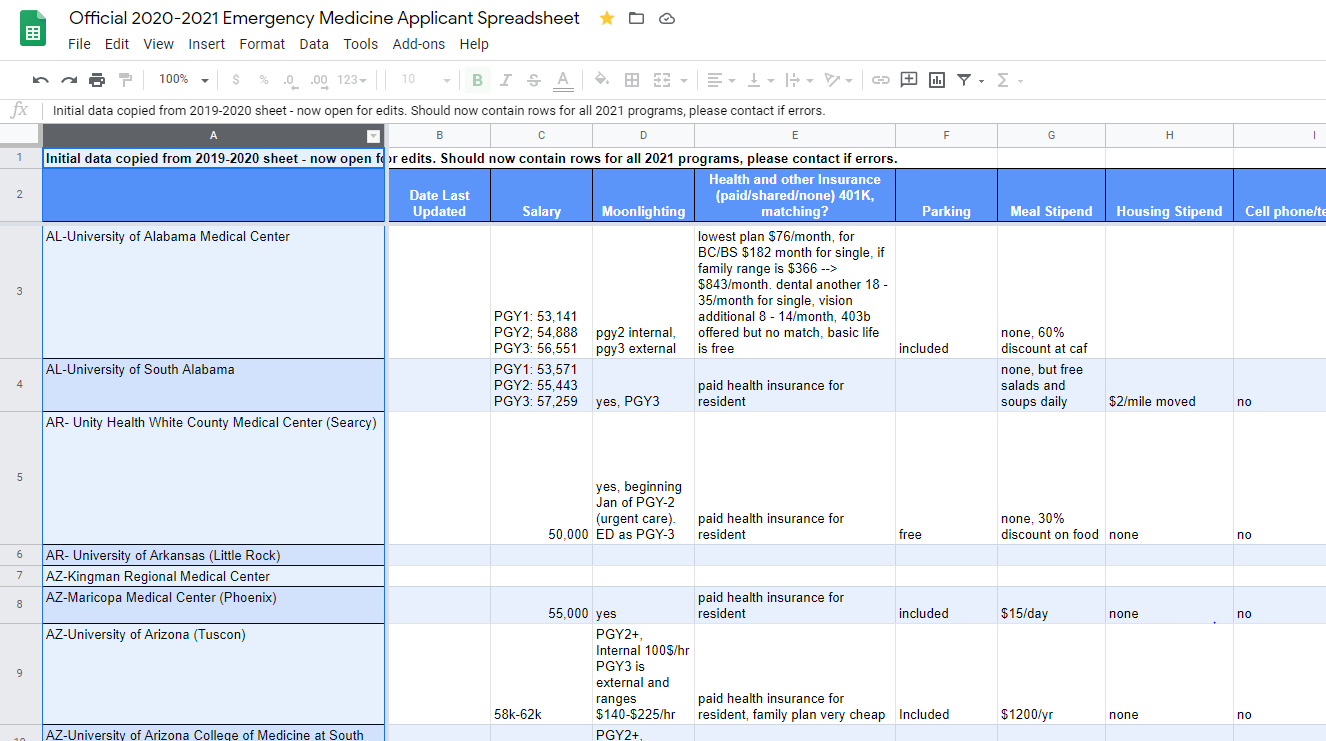Toggle strikethrough formatting button
Image resolution: width=1326 pixels, height=741 pixels.
533,80
